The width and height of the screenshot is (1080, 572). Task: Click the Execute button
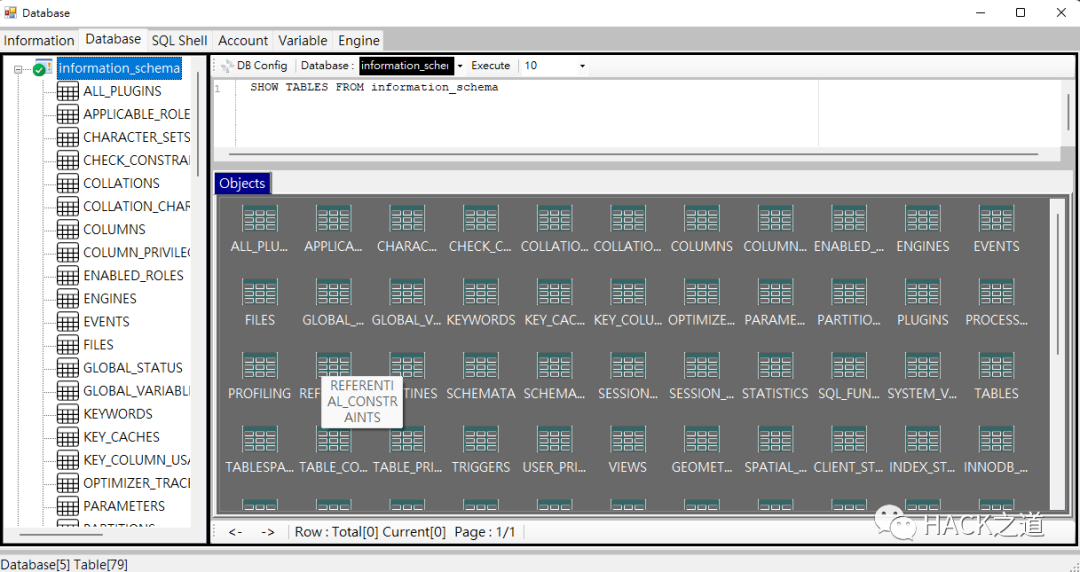point(490,65)
